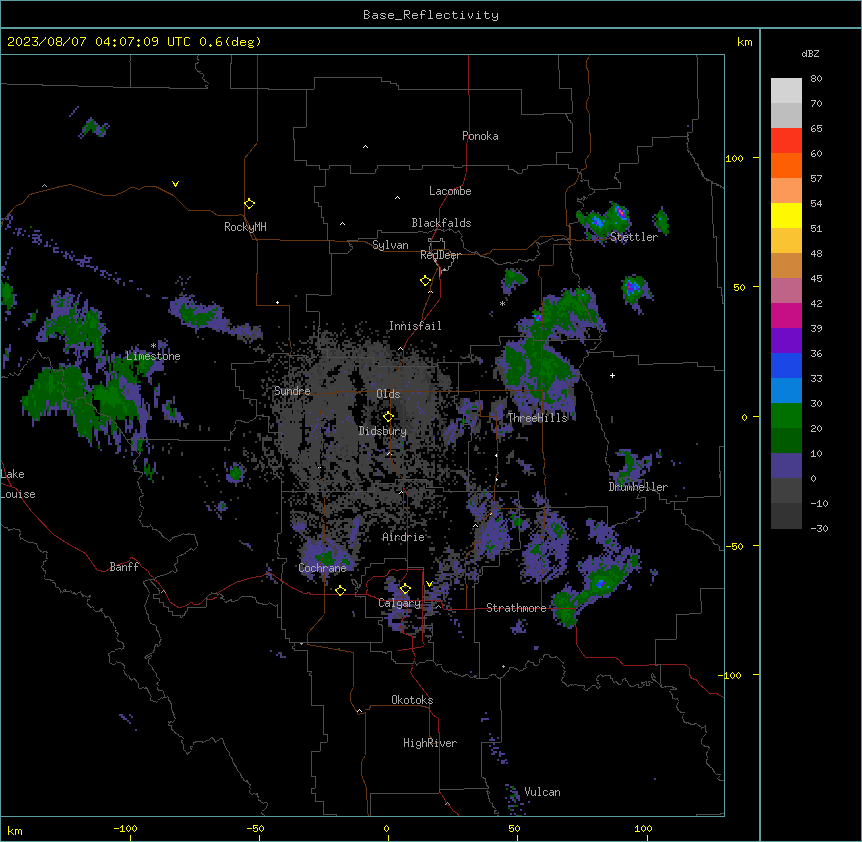
Task: Click the 0 tick on bottom axis
Action: (x=386, y=828)
